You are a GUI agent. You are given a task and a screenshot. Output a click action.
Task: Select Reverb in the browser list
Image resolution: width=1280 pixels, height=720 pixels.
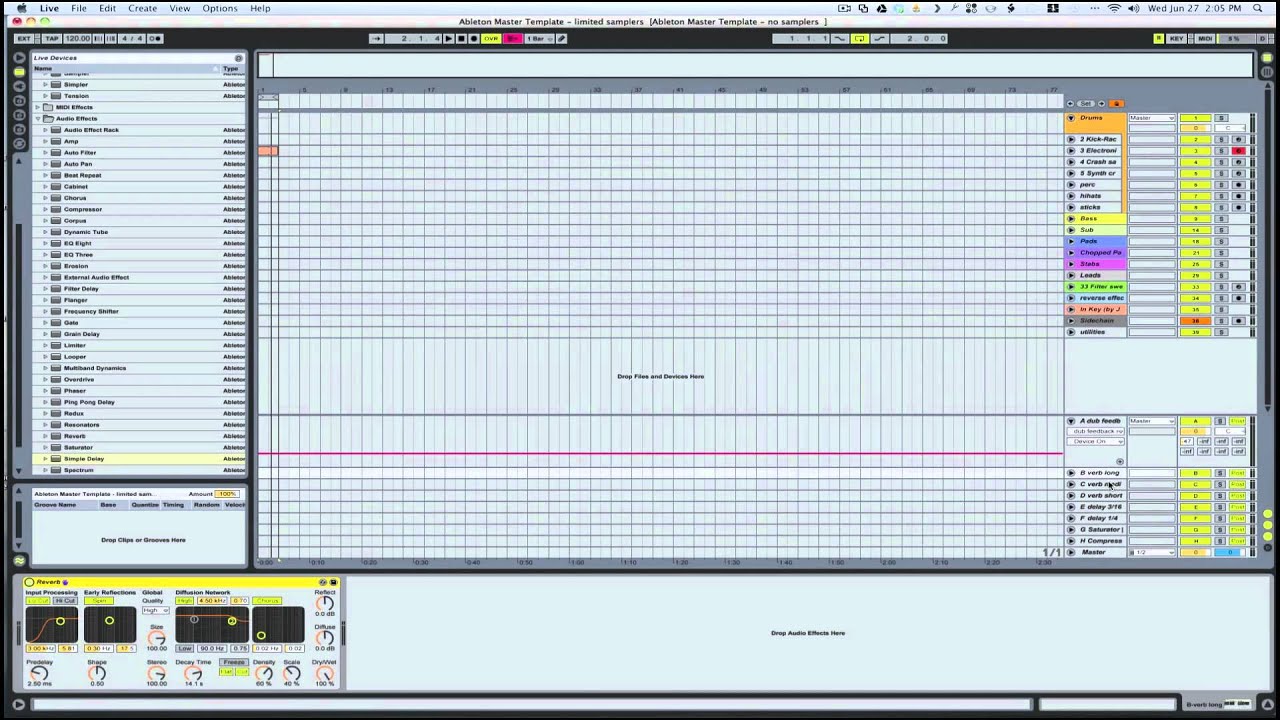tap(139, 436)
